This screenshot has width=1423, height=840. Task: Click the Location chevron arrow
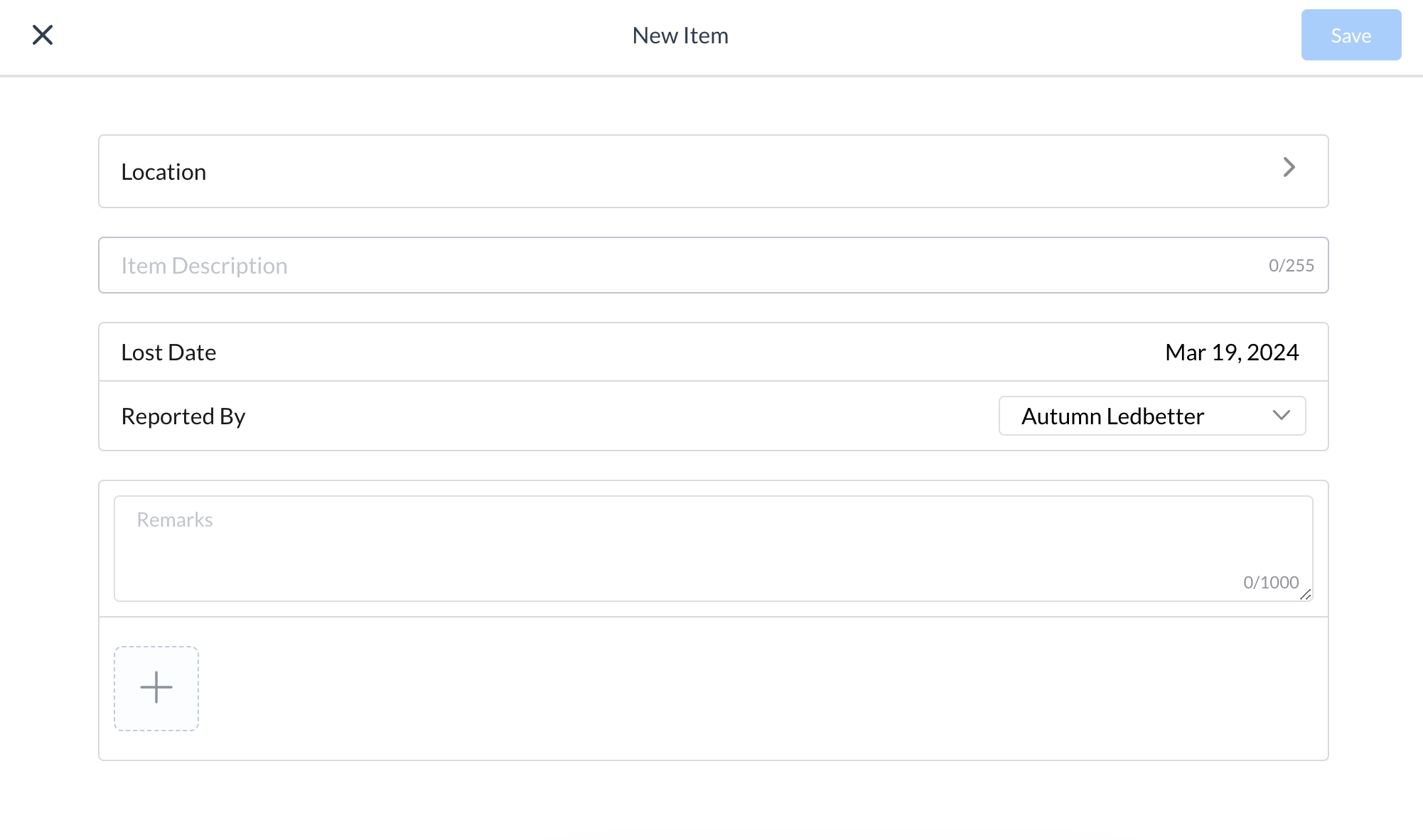pos(1291,168)
